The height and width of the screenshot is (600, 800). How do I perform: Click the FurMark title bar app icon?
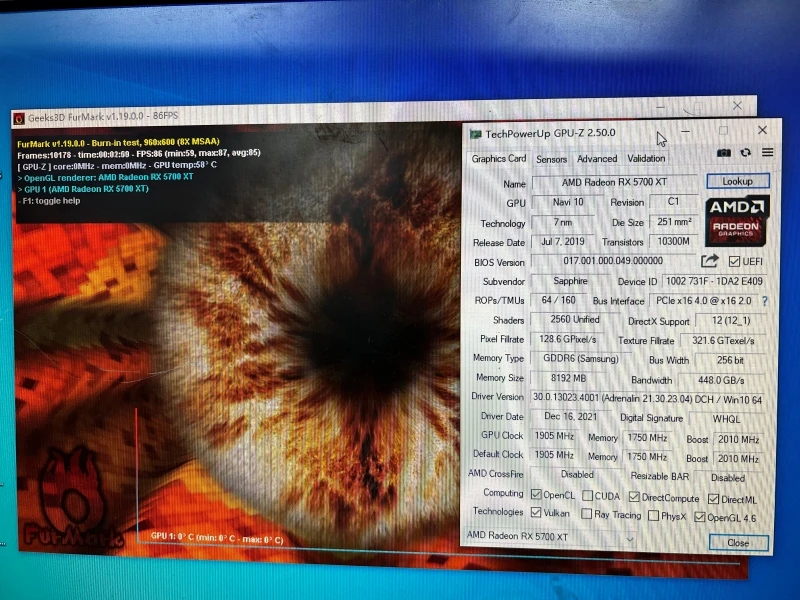point(19,119)
